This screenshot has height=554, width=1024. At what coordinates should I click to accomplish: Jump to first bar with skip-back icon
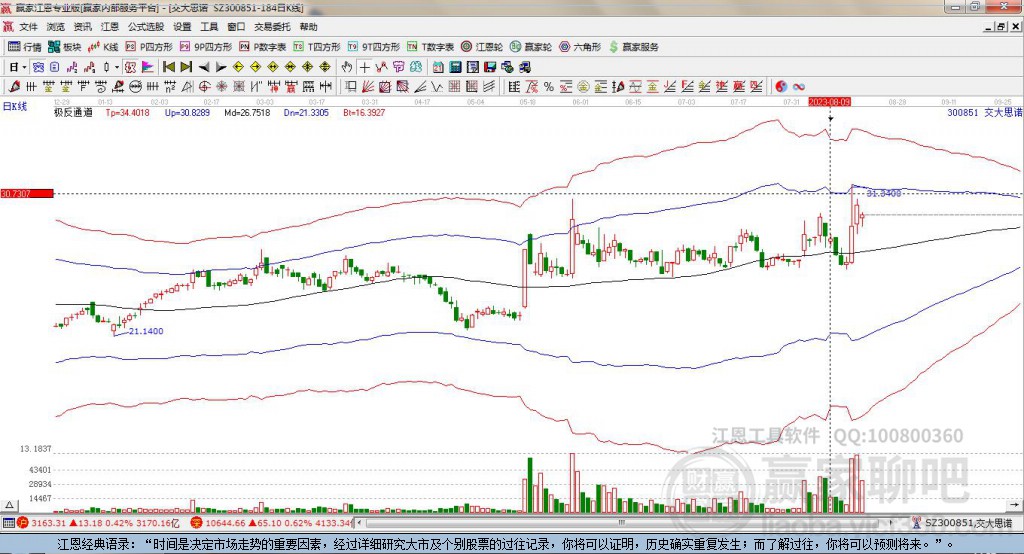(168, 67)
